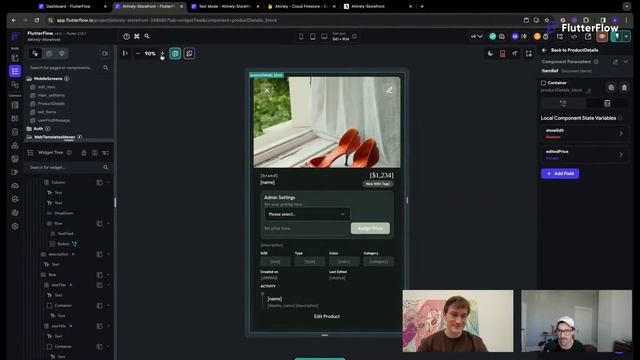Select the DropDown widget in tree
The height and width of the screenshot is (360, 640).
(63, 213)
